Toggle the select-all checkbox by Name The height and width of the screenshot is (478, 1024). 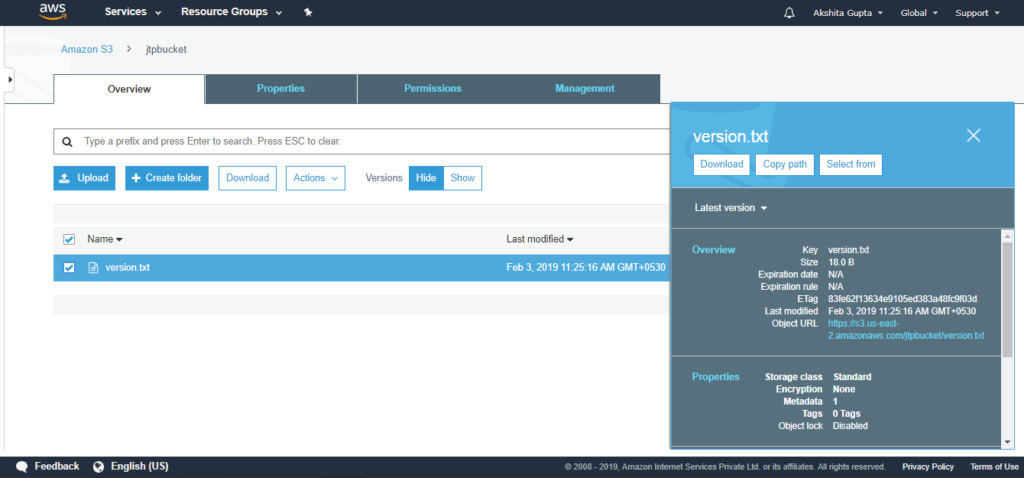(69, 240)
